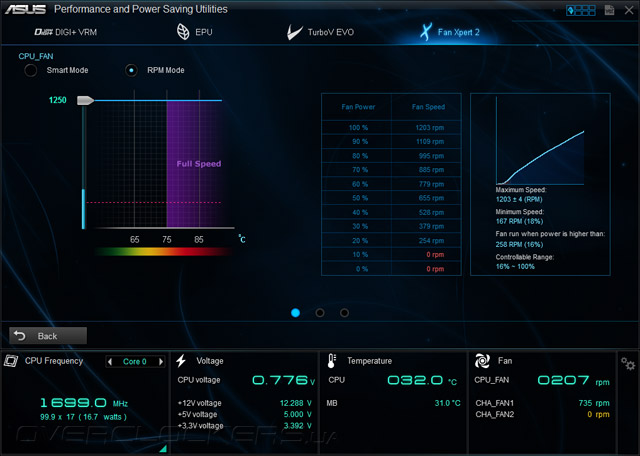Click the 50 % fan power row
Viewport: 640px width, 456px height.
(x=391, y=198)
